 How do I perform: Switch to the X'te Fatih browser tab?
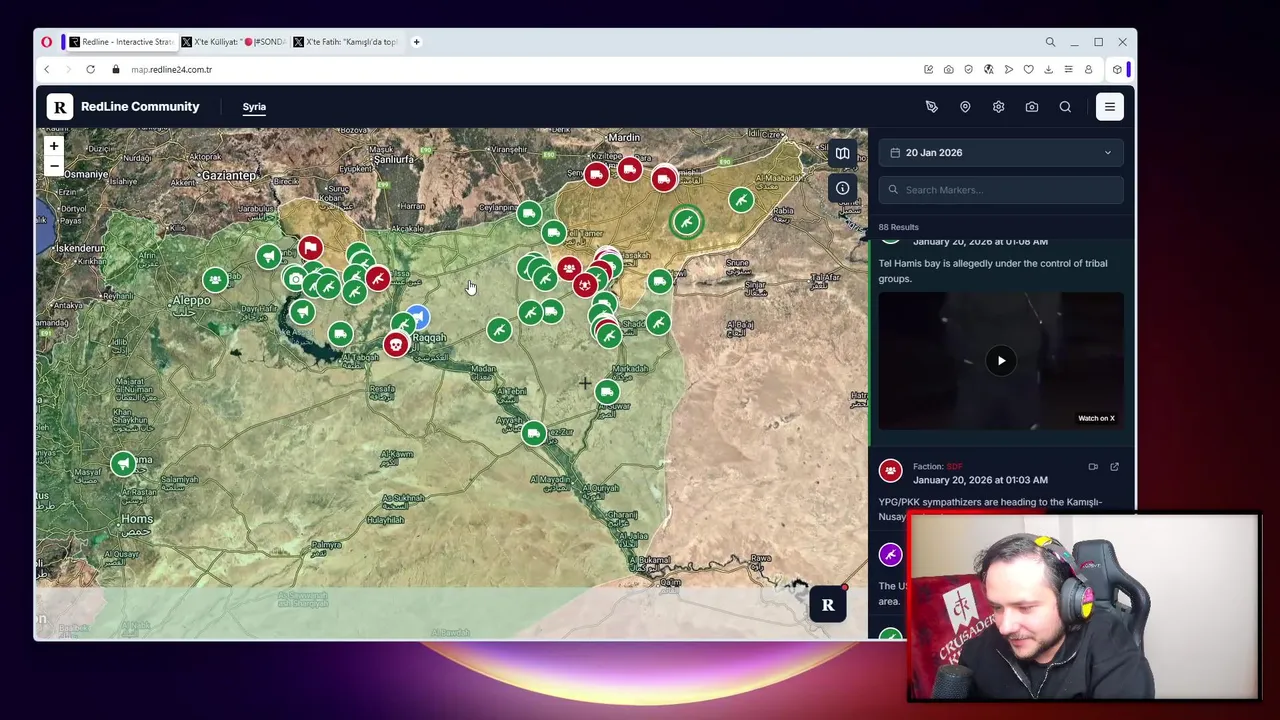click(x=346, y=42)
